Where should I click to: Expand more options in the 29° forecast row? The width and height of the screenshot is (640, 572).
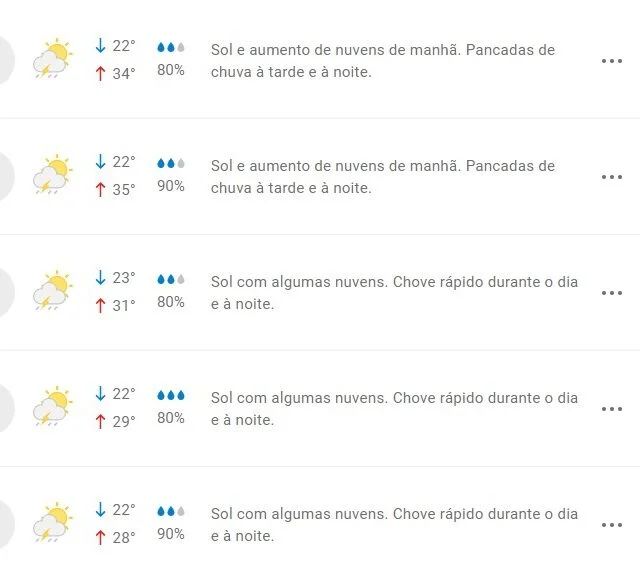coord(612,409)
